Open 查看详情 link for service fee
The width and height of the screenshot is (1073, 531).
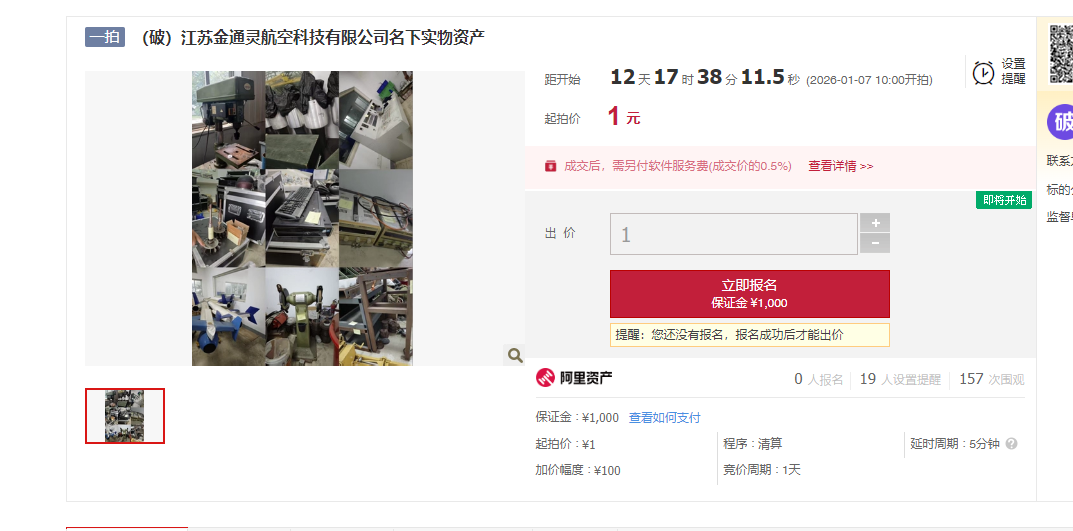[x=840, y=166]
